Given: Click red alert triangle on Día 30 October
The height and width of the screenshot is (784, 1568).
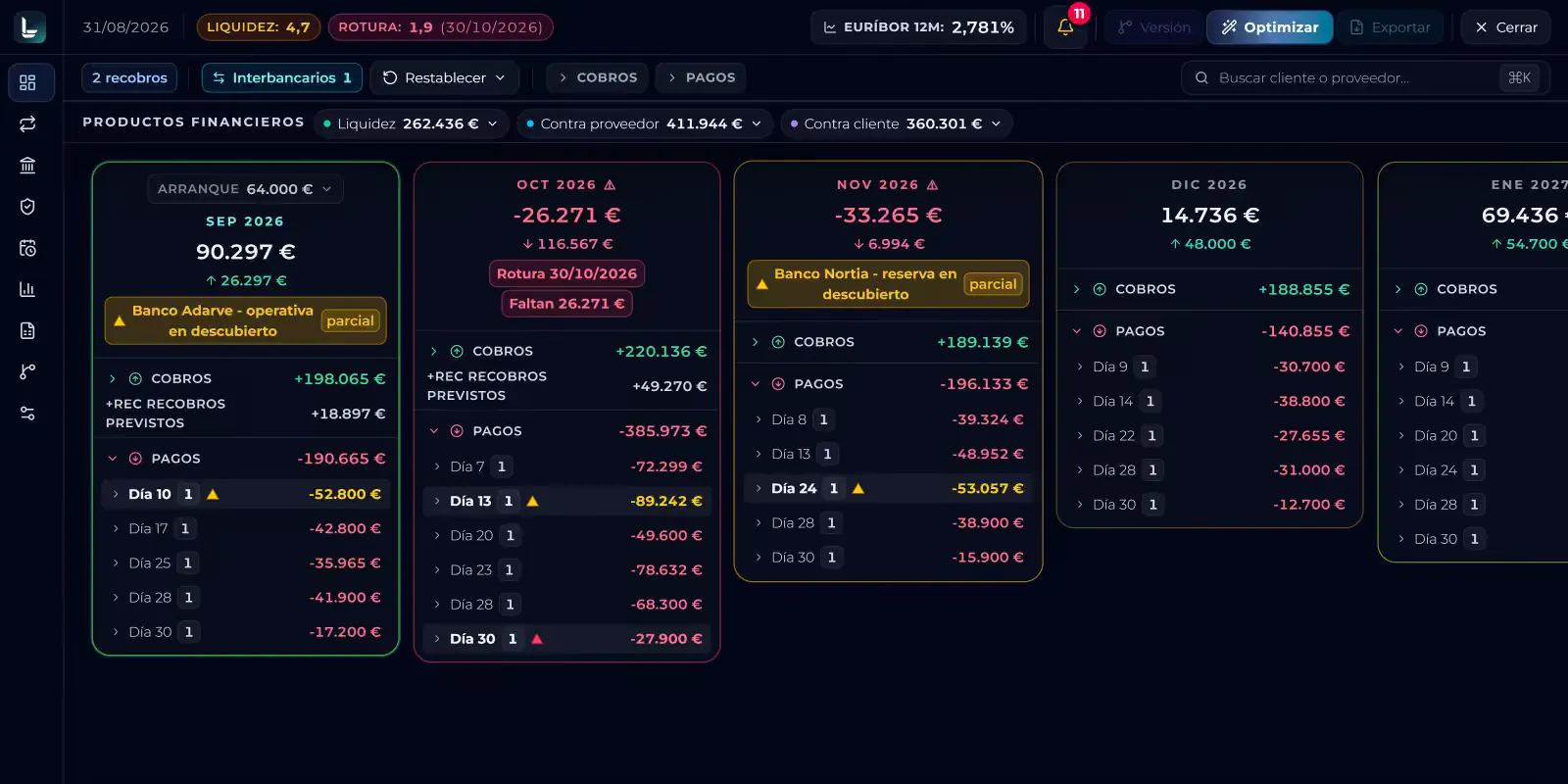Looking at the screenshot, I should (x=537, y=639).
